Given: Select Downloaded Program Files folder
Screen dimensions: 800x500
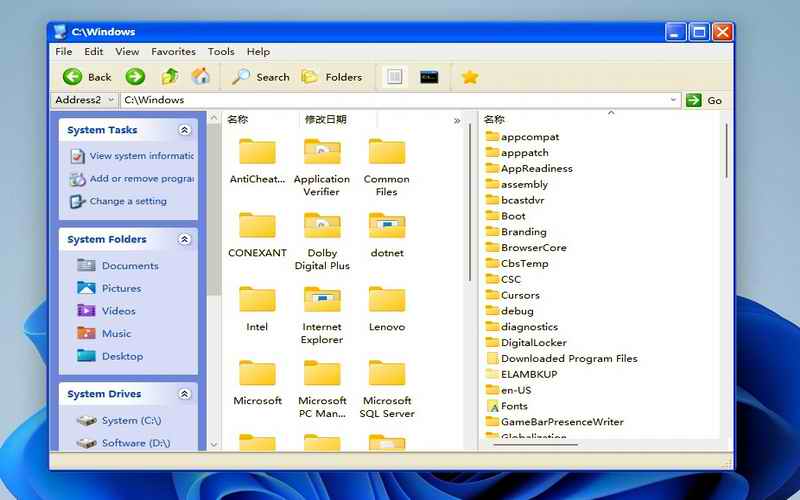Looking at the screenshot, I should point(561,358).
